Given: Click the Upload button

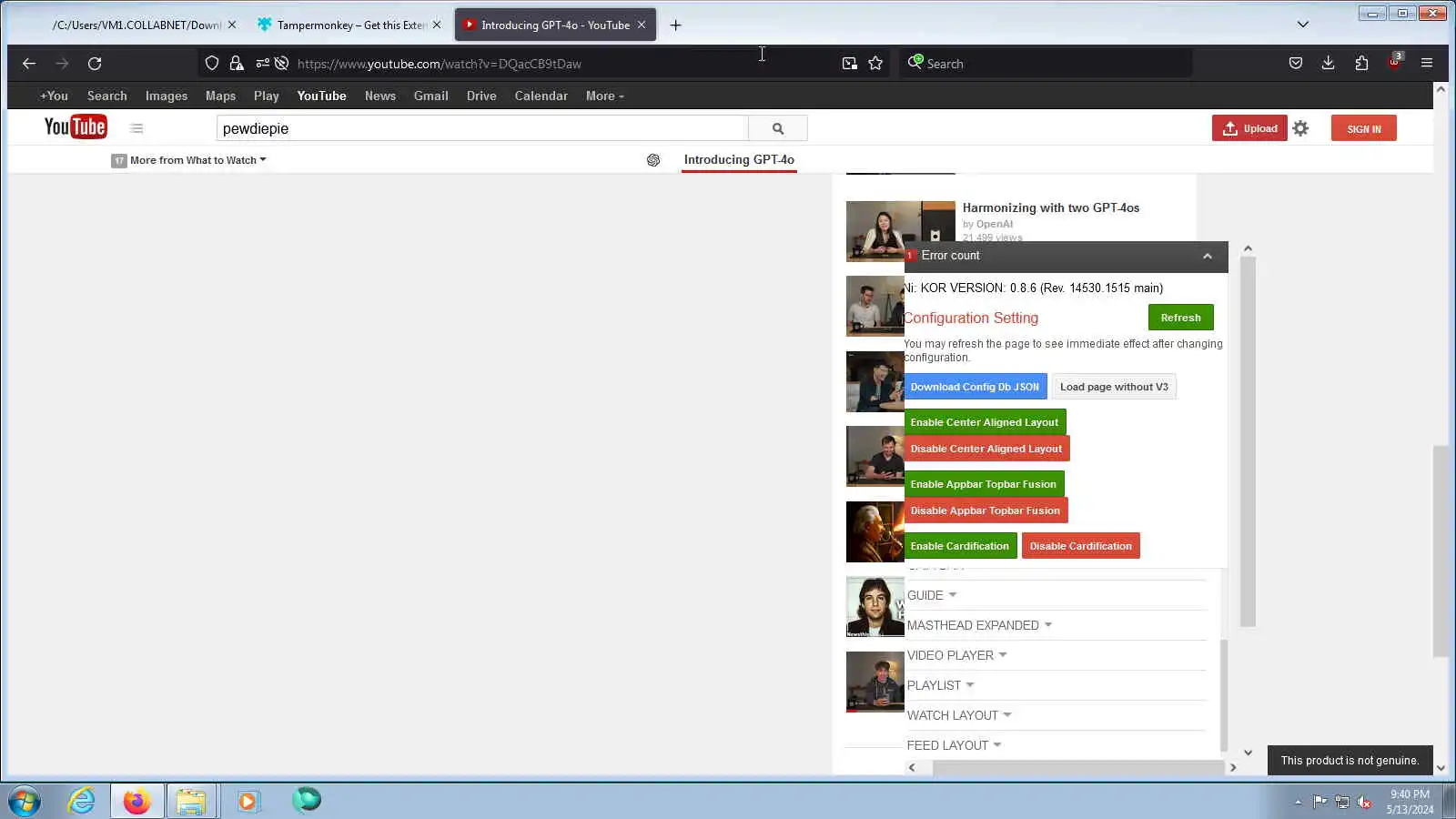Looking at the screenshot, I should (x=1249, y=128).
